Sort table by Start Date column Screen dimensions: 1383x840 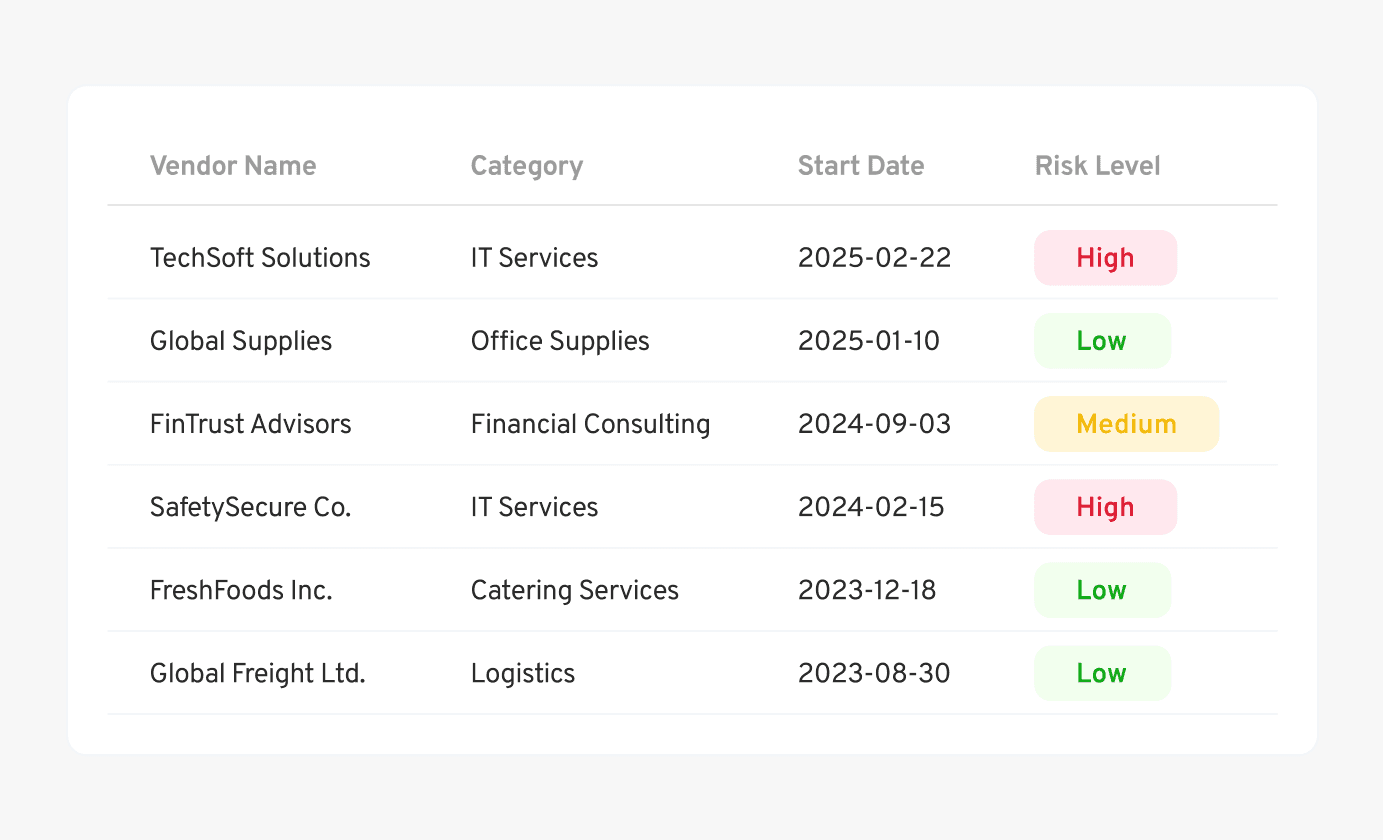tap(861, 166)
